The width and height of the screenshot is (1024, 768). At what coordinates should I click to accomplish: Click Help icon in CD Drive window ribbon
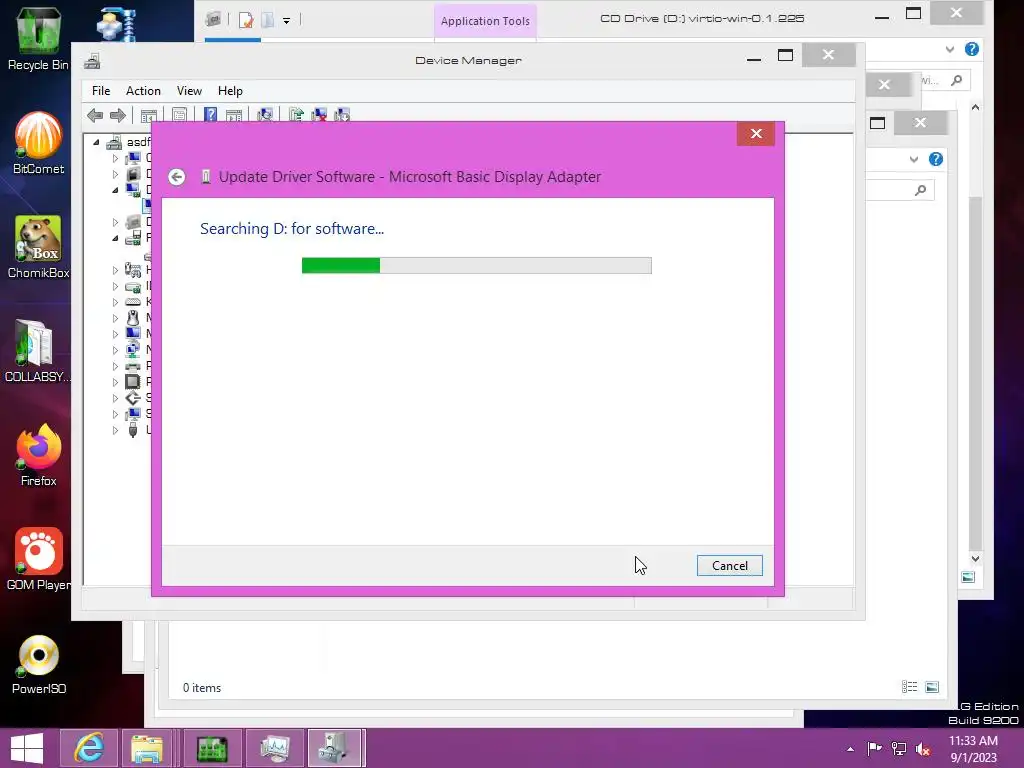click(972, 49)
